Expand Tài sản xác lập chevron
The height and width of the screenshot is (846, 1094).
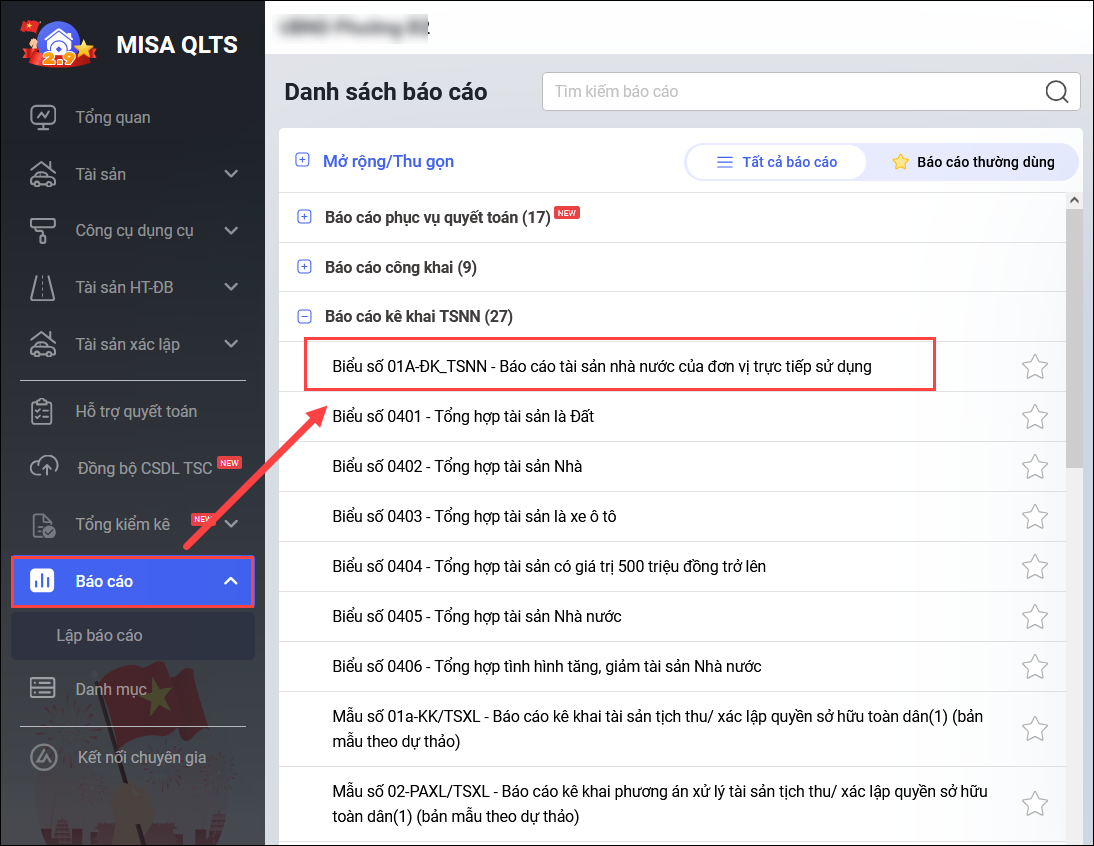[231, 344]
